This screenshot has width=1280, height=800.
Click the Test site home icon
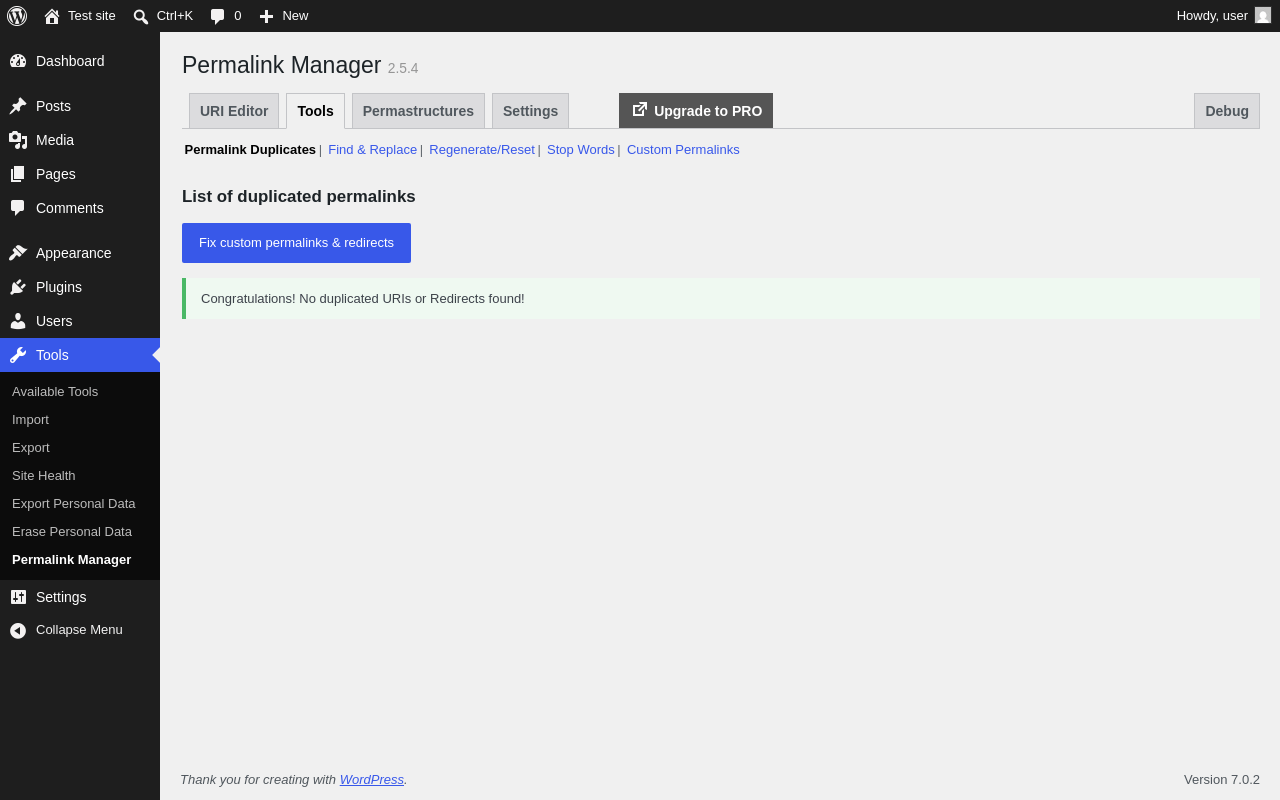[52, 16]
